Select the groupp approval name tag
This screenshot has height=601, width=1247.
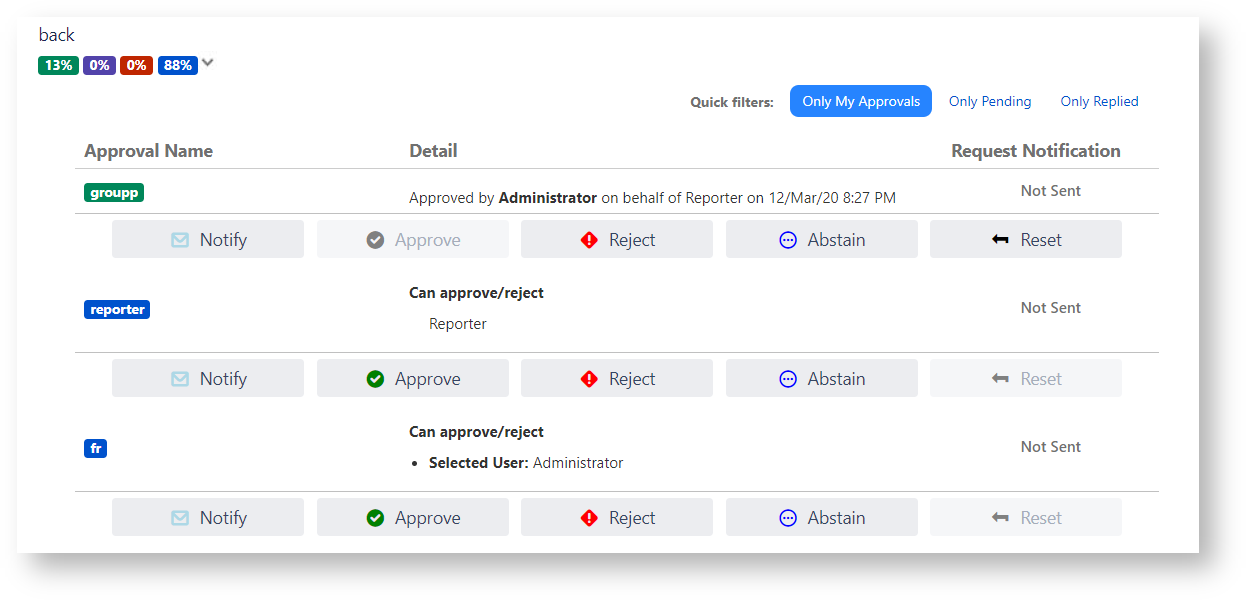(x=114, y=193)
